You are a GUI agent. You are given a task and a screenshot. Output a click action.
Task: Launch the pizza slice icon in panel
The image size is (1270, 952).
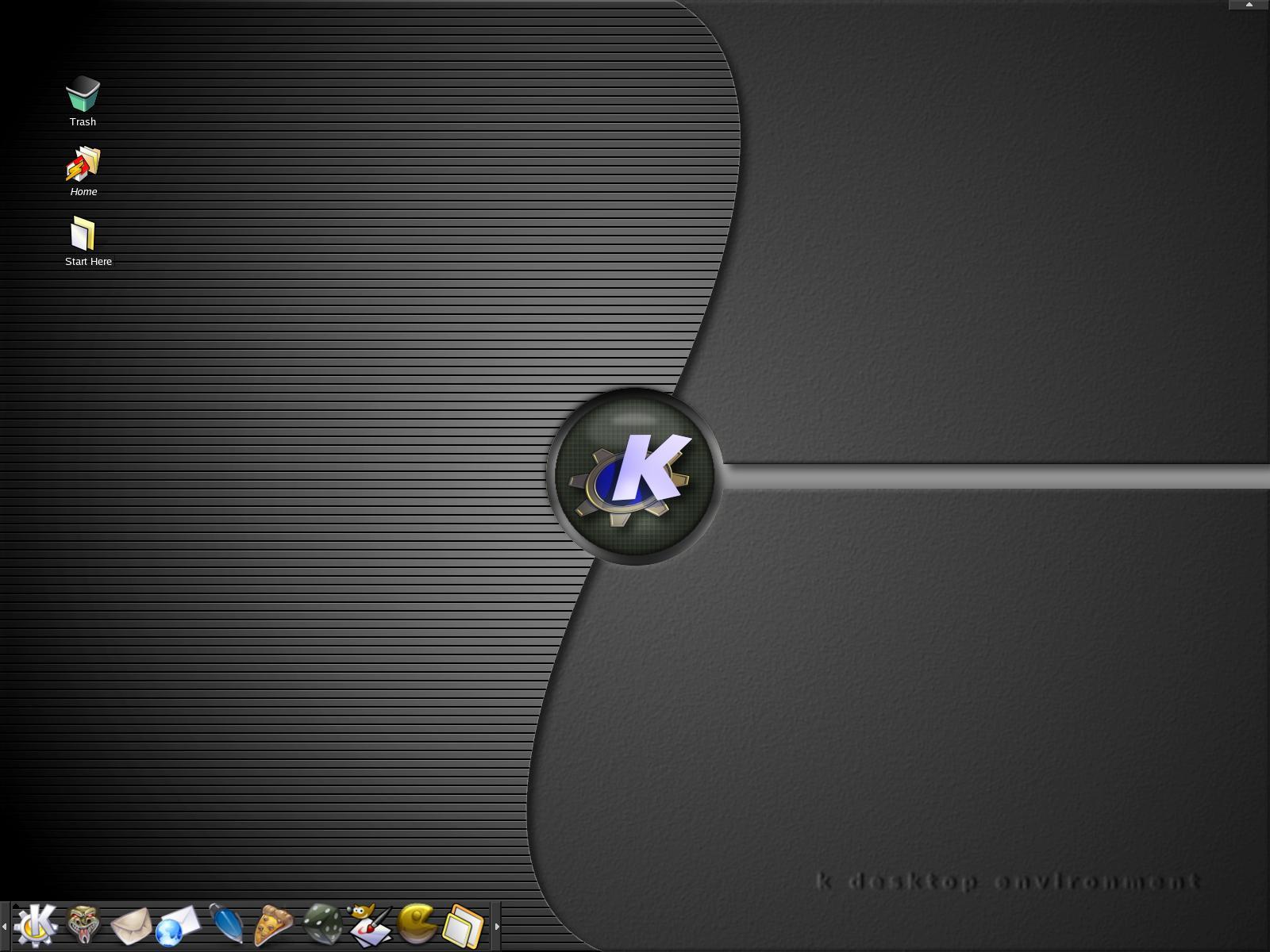click(273, 925)
